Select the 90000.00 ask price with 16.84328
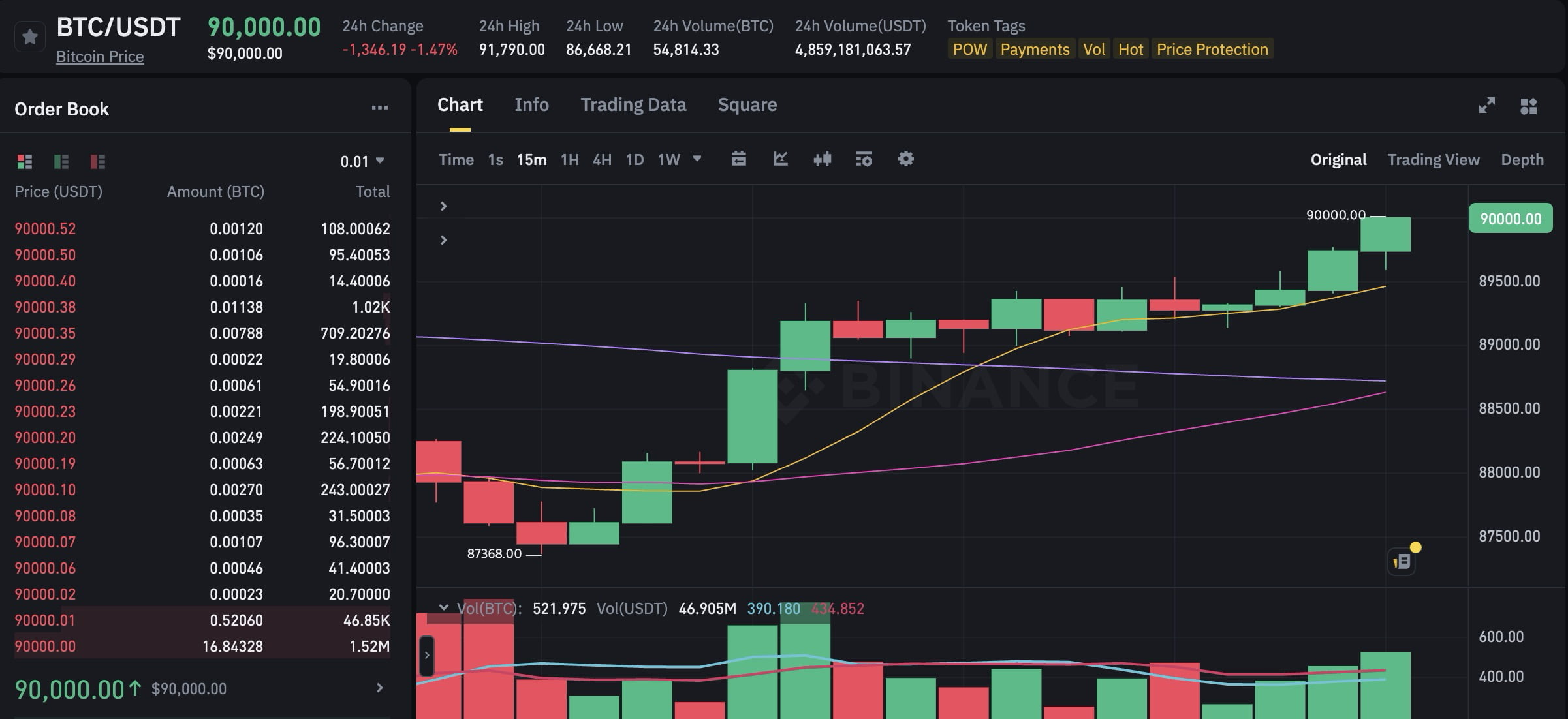Viewport: 1568px width, 719px height. pos(45,647)
